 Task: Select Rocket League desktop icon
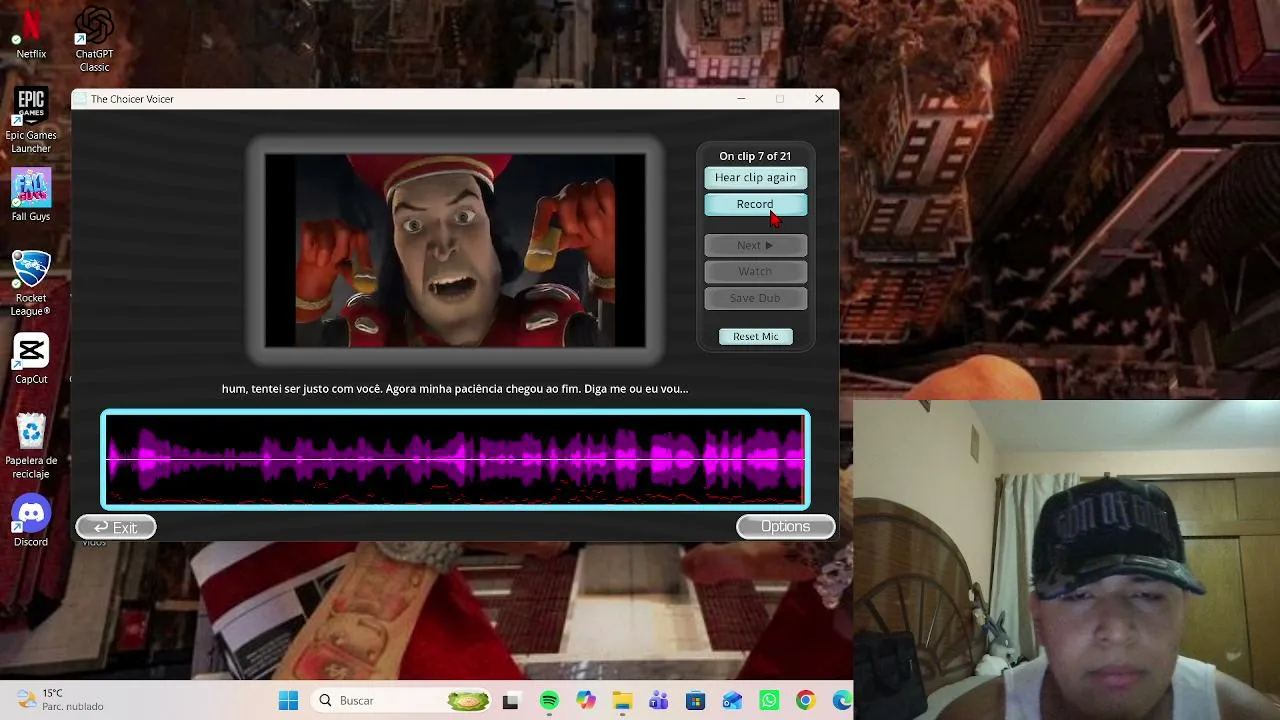(x=31, y=283)
